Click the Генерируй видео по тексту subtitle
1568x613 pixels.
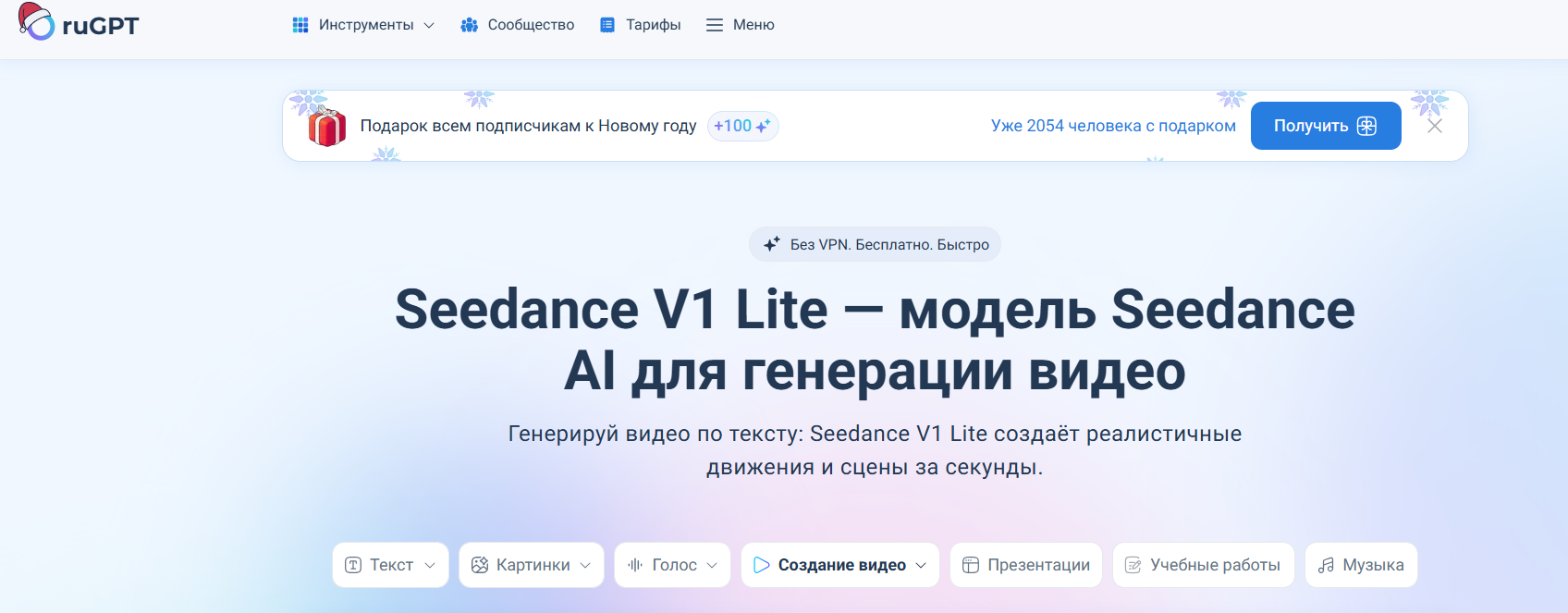point(875,450)
